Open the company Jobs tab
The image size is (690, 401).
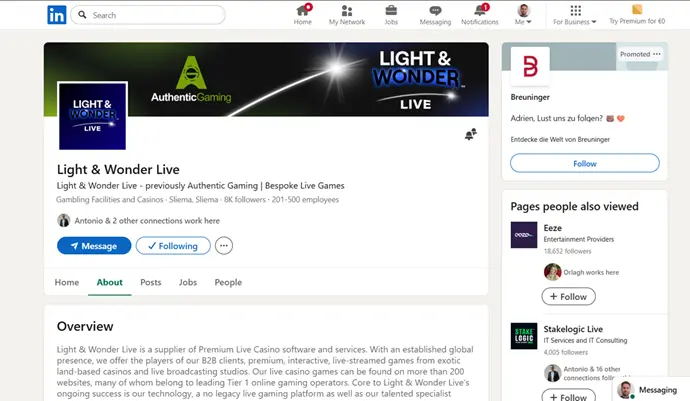coord(188,282)
